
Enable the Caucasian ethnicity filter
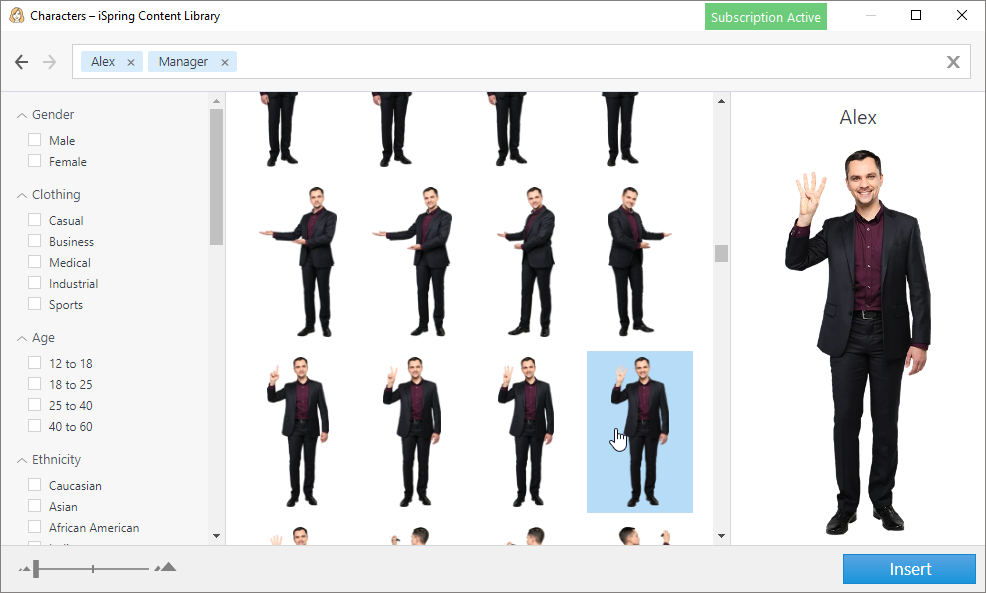(x=34, y=485)
